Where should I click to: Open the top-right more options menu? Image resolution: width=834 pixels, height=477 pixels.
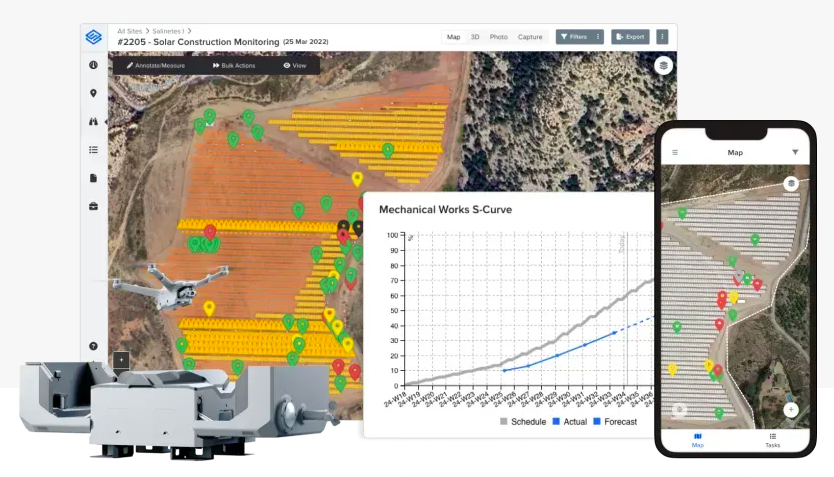tap(662, 37)
